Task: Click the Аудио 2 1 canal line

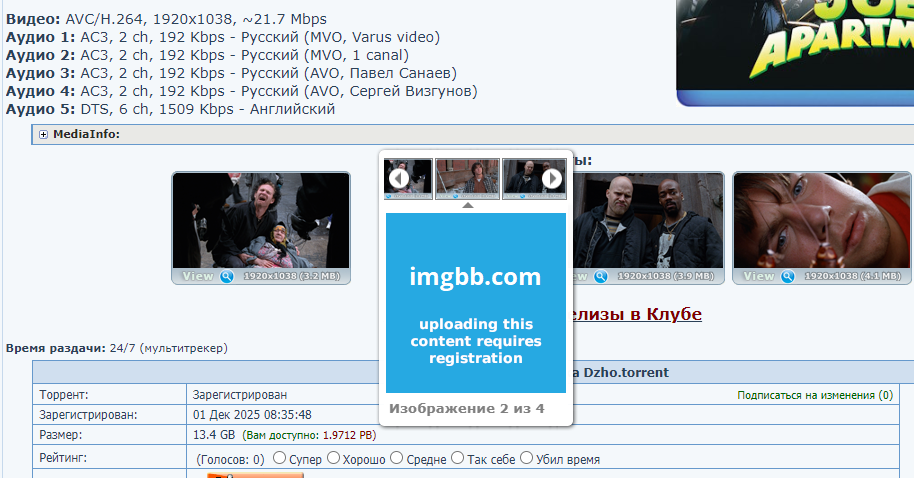Action: tap(208, 55)
